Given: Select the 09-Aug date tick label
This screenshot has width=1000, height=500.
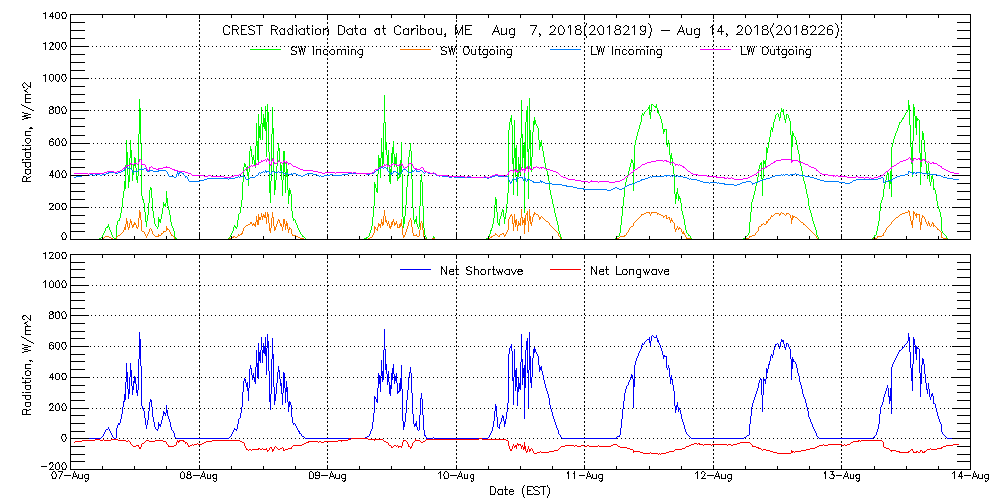Looking at the screenshot, I should (x=328, y=477).
